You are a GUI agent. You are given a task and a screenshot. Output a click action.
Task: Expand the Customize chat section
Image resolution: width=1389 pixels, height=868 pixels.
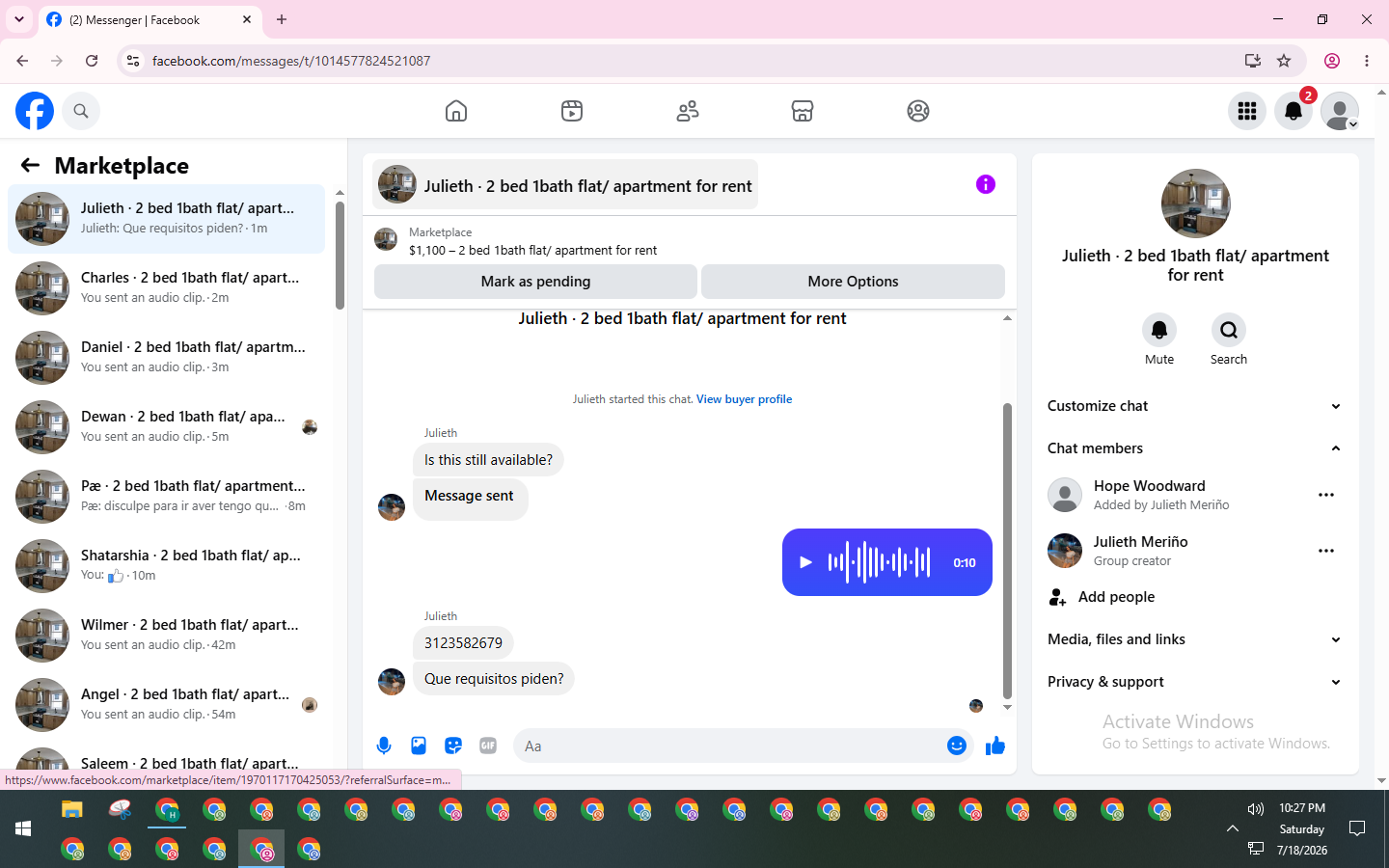1195,406
